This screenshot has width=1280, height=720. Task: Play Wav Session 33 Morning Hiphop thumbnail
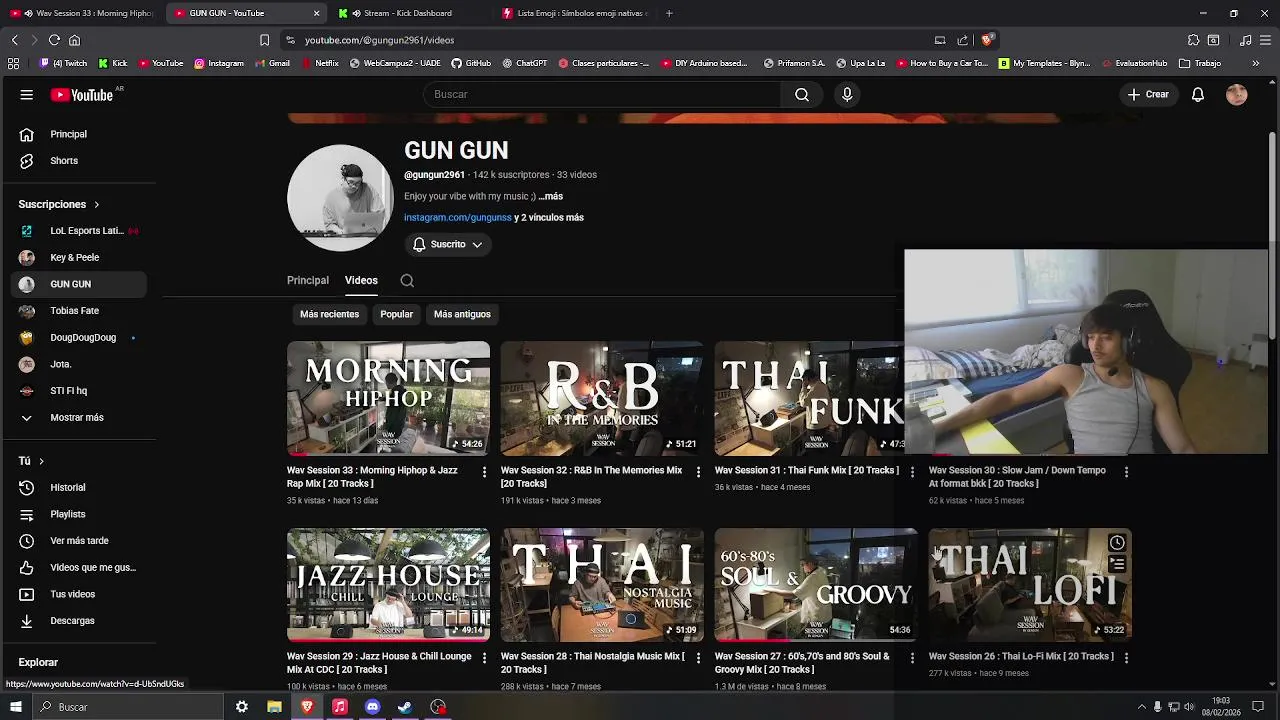point(388,398)
